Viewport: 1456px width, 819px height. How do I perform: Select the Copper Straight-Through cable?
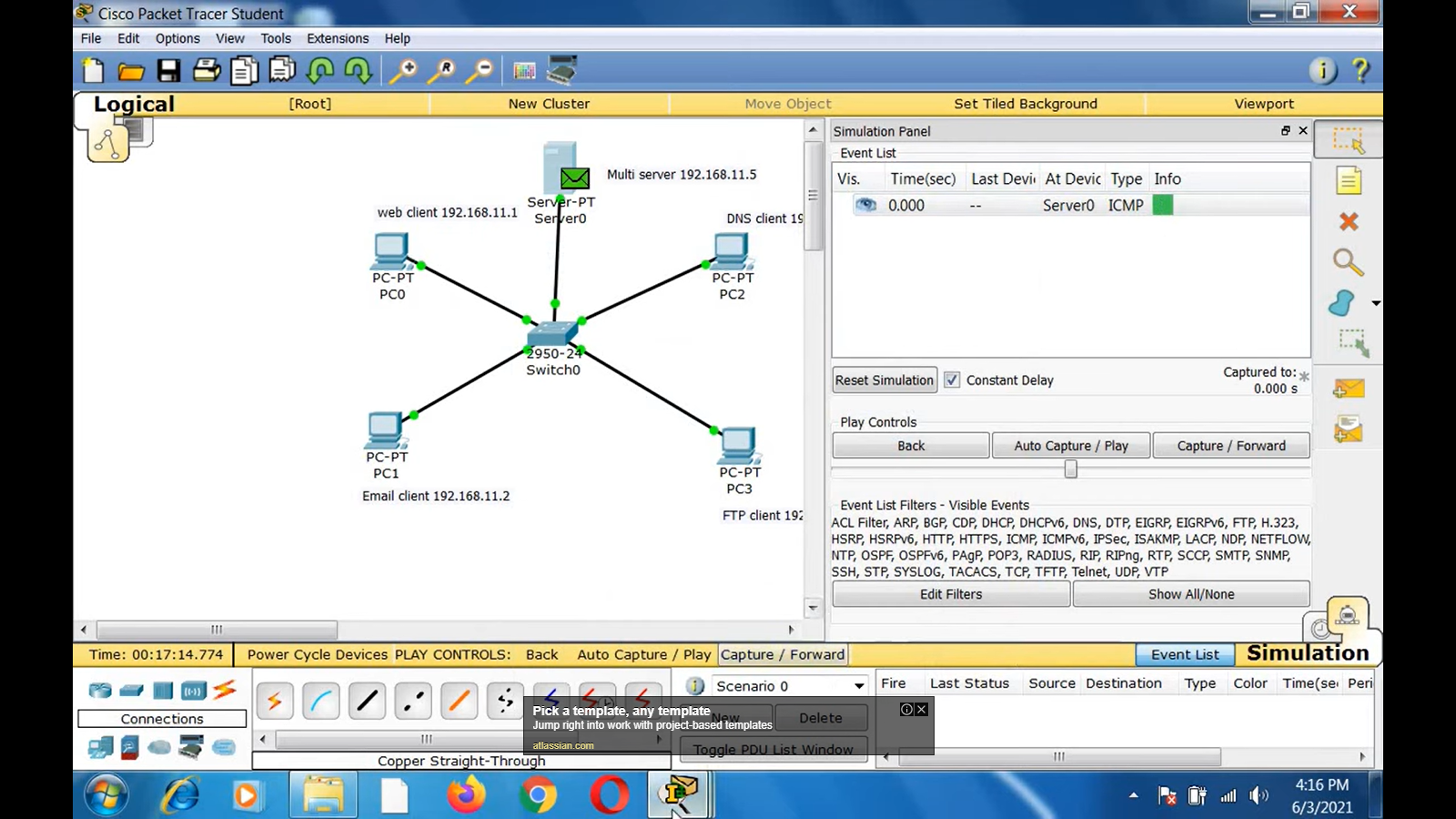pos(367,700)
